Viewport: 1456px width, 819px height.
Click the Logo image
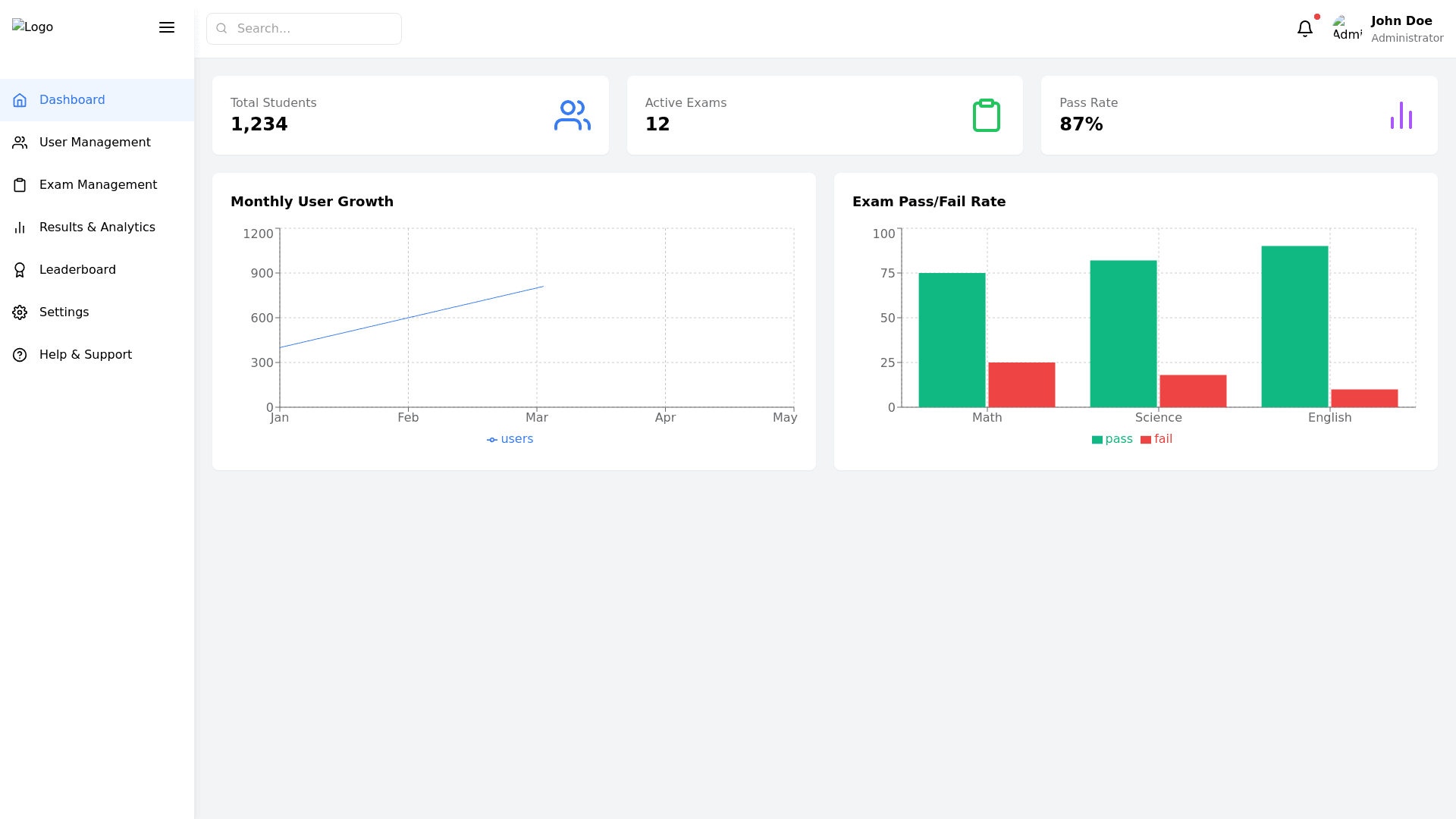tap(33, 27)
